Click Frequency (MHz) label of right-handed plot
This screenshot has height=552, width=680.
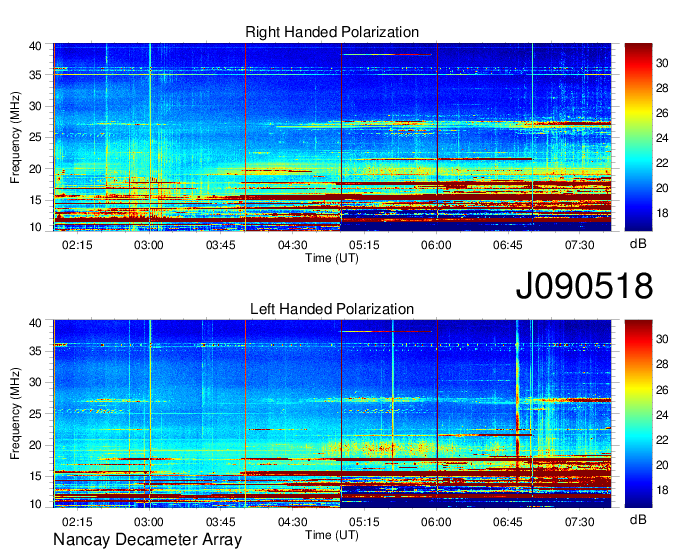pos(15,137)
